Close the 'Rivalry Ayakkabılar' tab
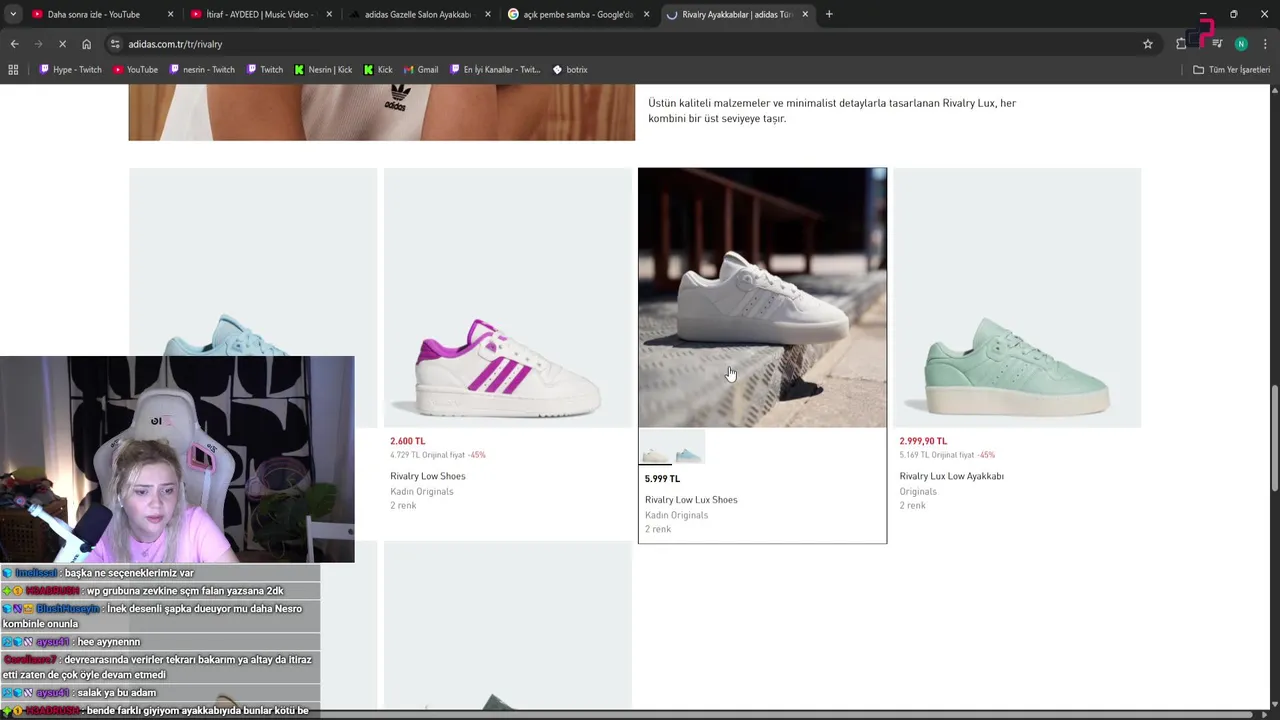This screenshot has width=1280, height=720. 805,14
